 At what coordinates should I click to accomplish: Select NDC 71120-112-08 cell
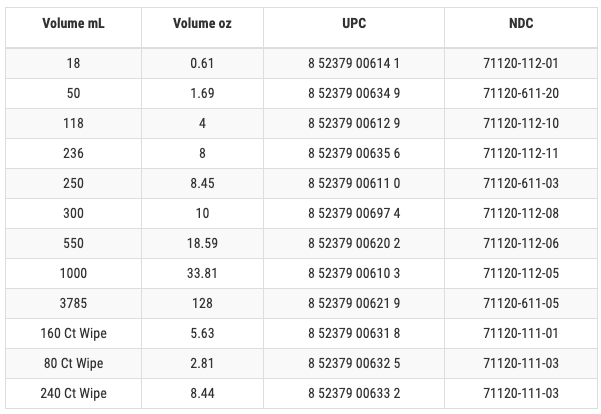(521, 213)
